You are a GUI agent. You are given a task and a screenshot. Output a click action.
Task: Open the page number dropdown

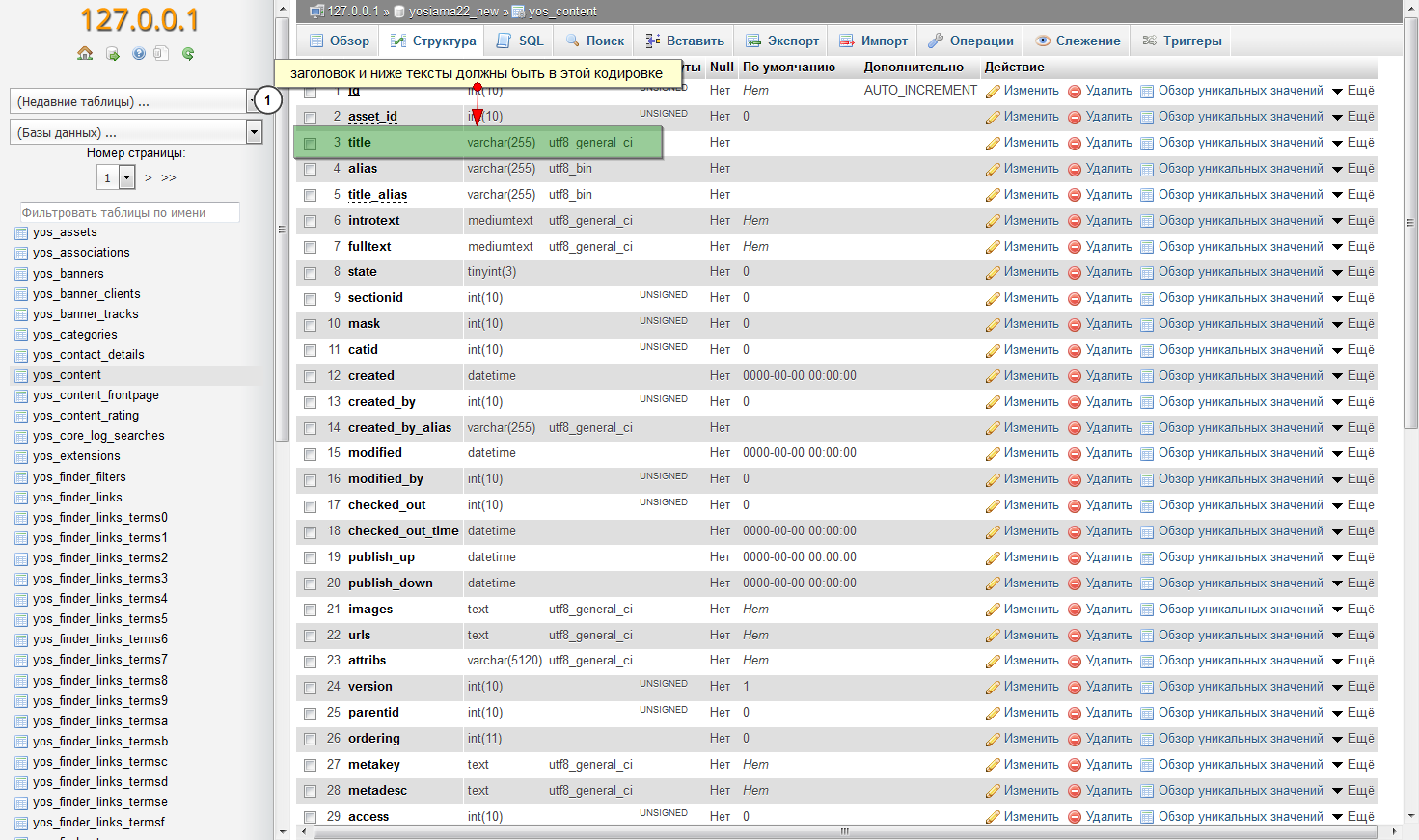[x=116, y=177]
